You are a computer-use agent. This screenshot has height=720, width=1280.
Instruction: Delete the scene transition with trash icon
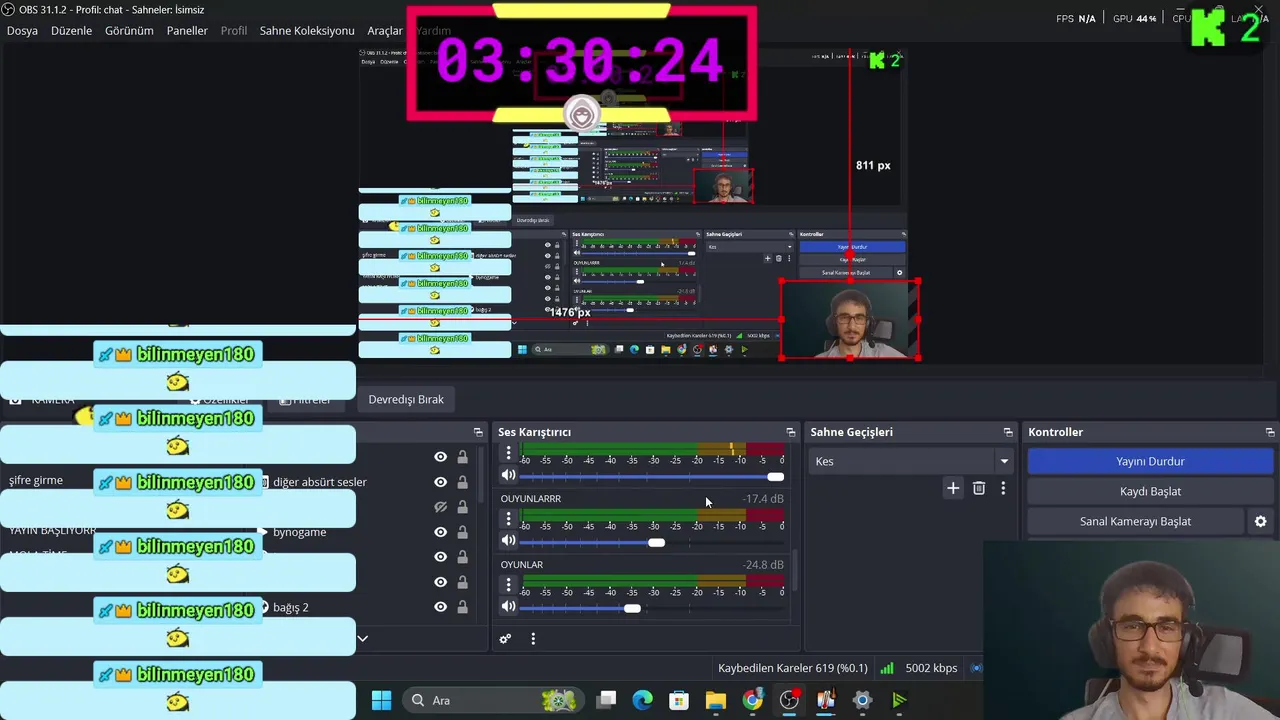coord(979,488)
